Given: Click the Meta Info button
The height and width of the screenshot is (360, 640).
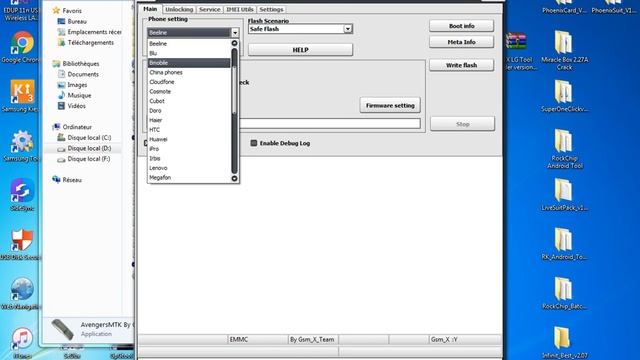Looking at the screenshot, I should tap(461, 42).
